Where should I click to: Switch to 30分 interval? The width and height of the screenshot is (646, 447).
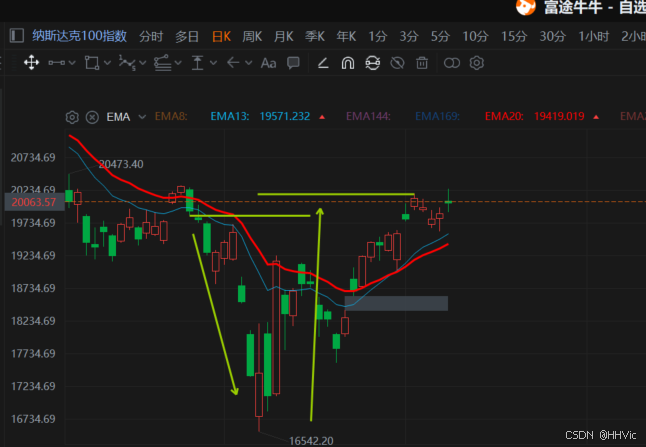pos(552,37)
